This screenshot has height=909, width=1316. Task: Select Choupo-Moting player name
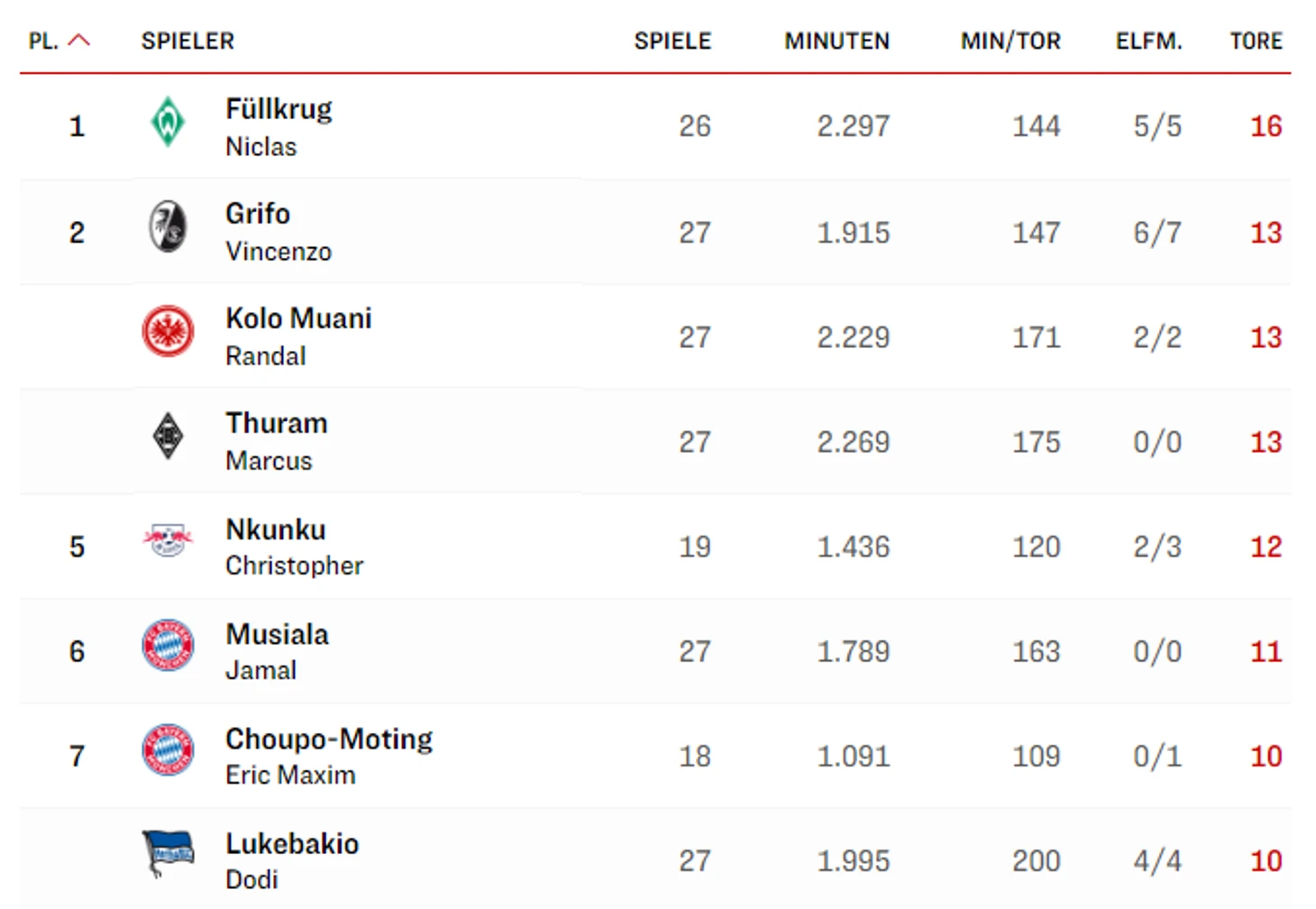(x=329, y=739)
